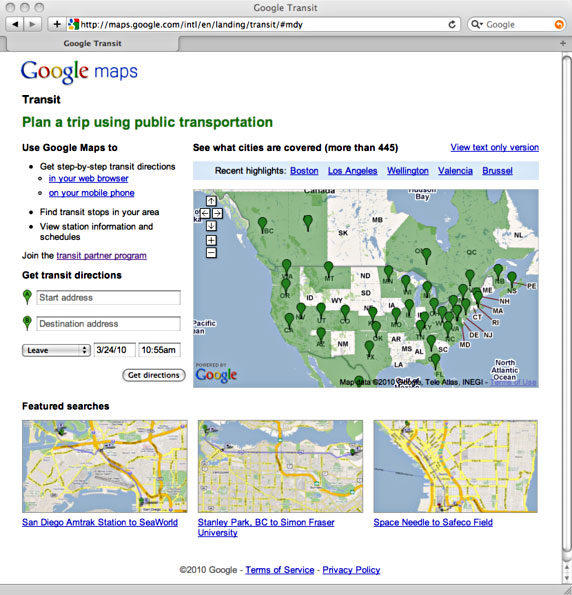Click the map's Terms of Use link
Viewport: 572px width, 595px height.
[x=513, y=382]
